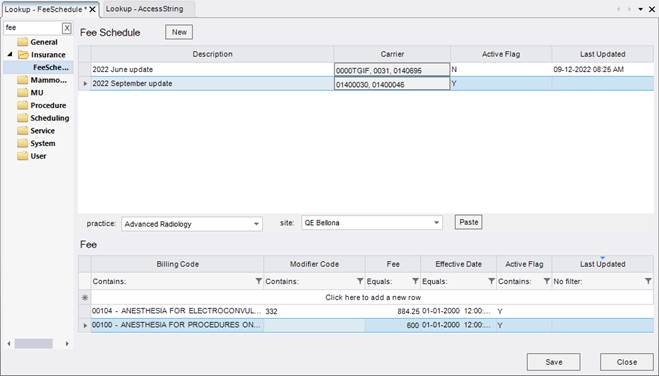Image resolution: width=659 pixels, height=376 pixels.
Task: Click the New fee schedule button
Action: (x=179, y=32)
